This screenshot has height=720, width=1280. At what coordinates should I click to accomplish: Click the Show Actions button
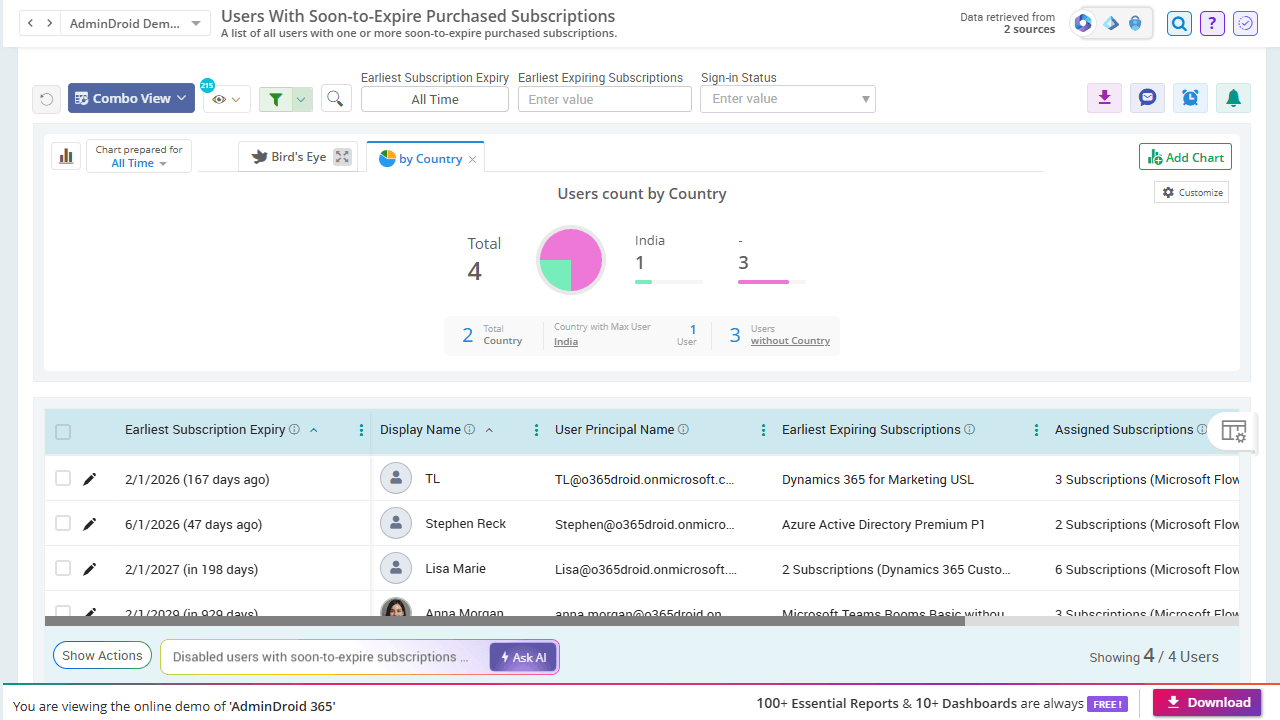coord(102,656)
